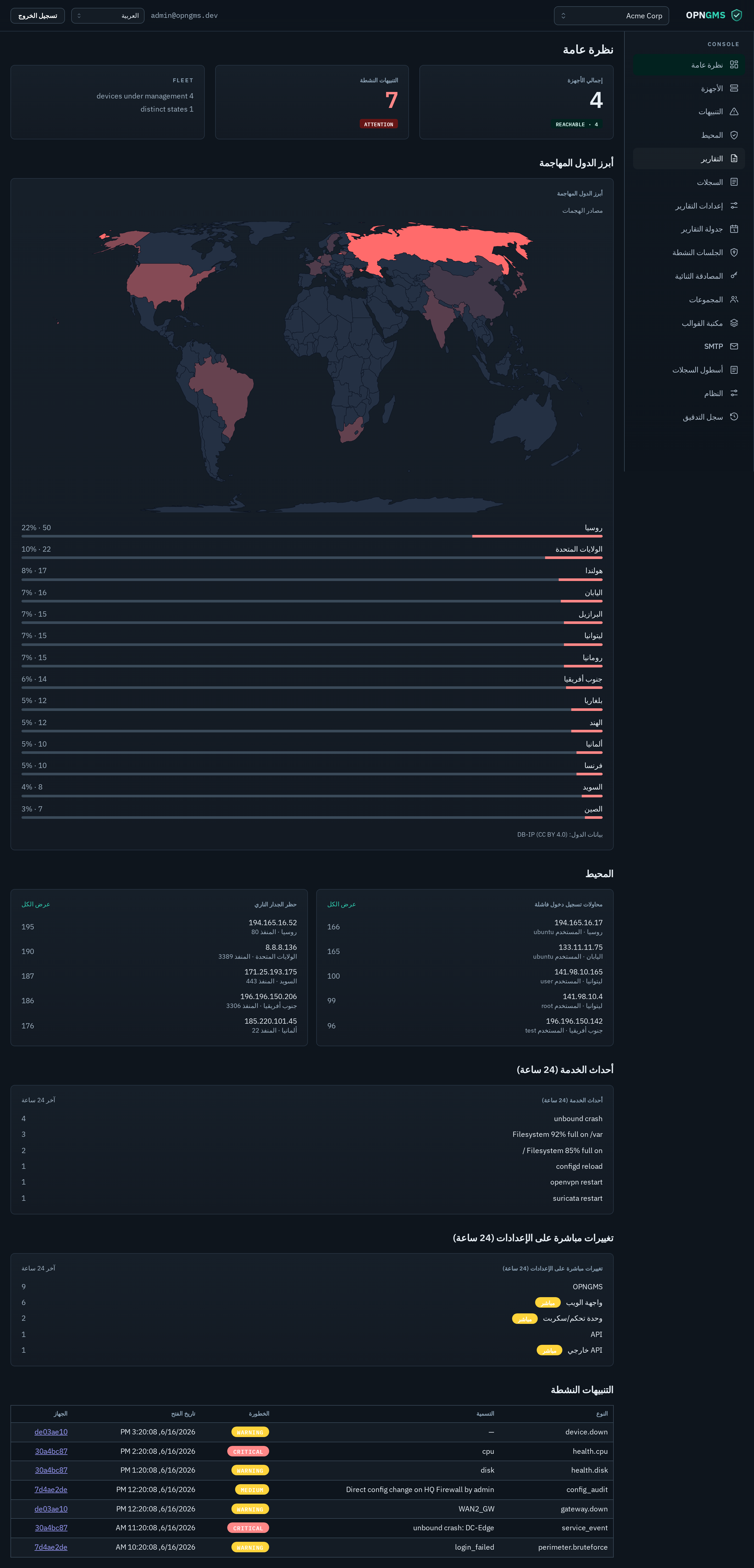Open the العربية language dropdown

click(108, 16)
